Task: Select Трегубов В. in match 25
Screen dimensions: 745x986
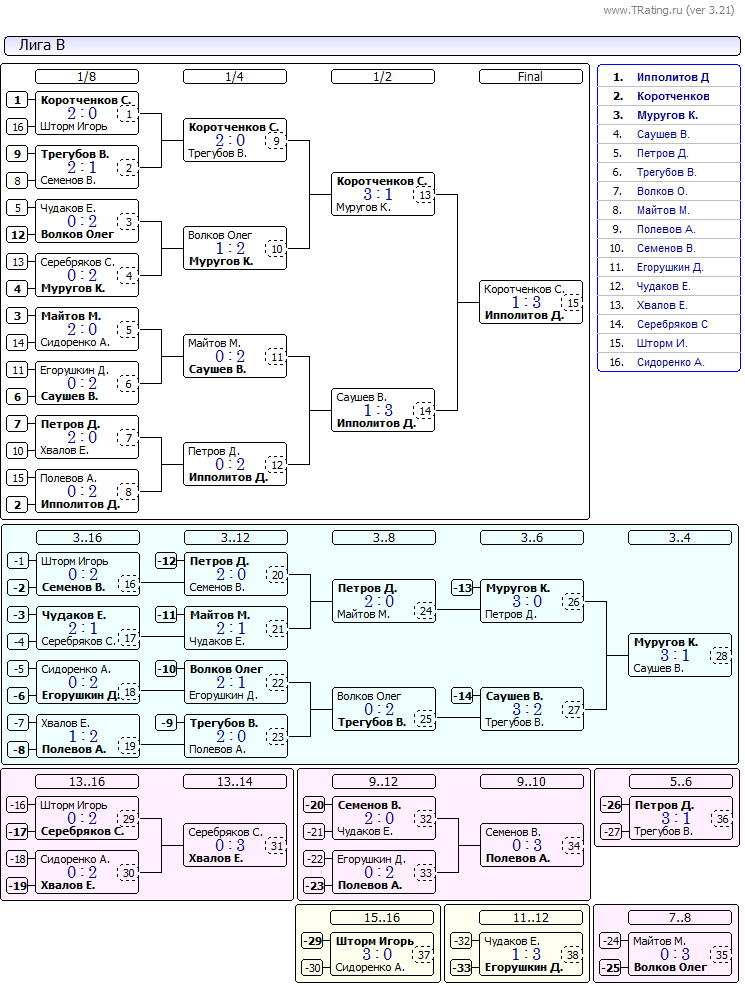Action: click(372, 723)
